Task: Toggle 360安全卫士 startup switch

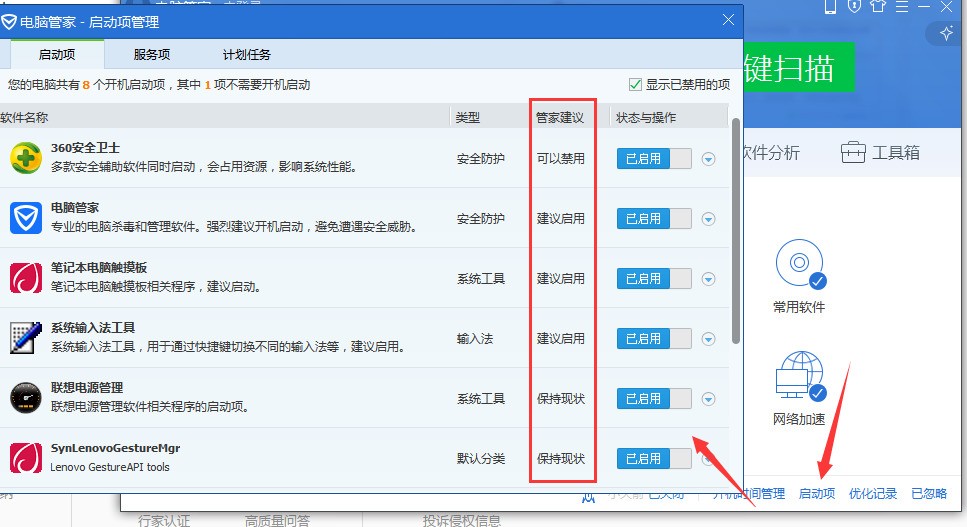Action: pos(654,158)
